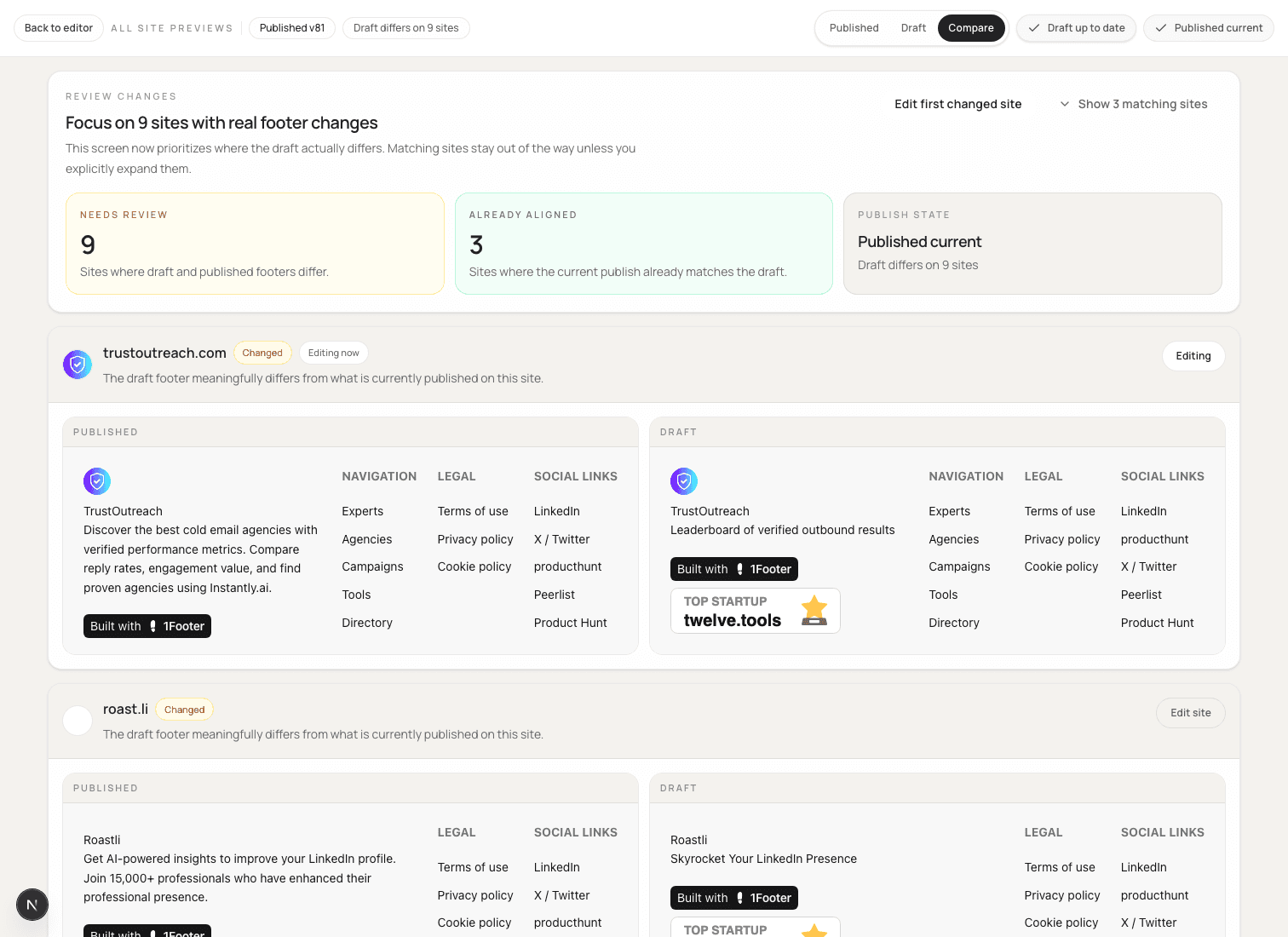Click the Changed badge on roast.li
This screenshot has width=1288, height=937.
[x=185, y=710]
